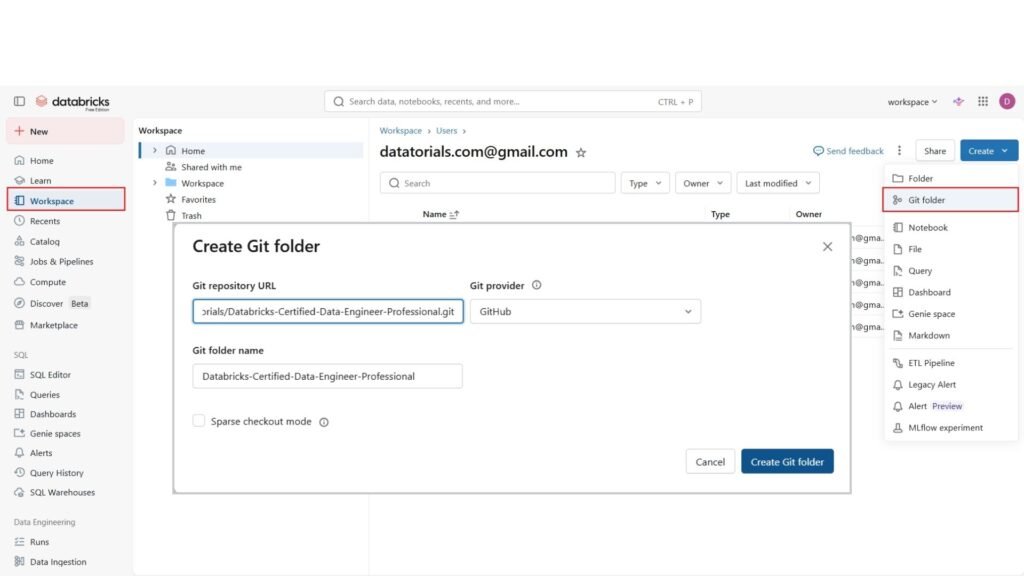Choose ETL Pipeline in Create menu

coord(930,363)
